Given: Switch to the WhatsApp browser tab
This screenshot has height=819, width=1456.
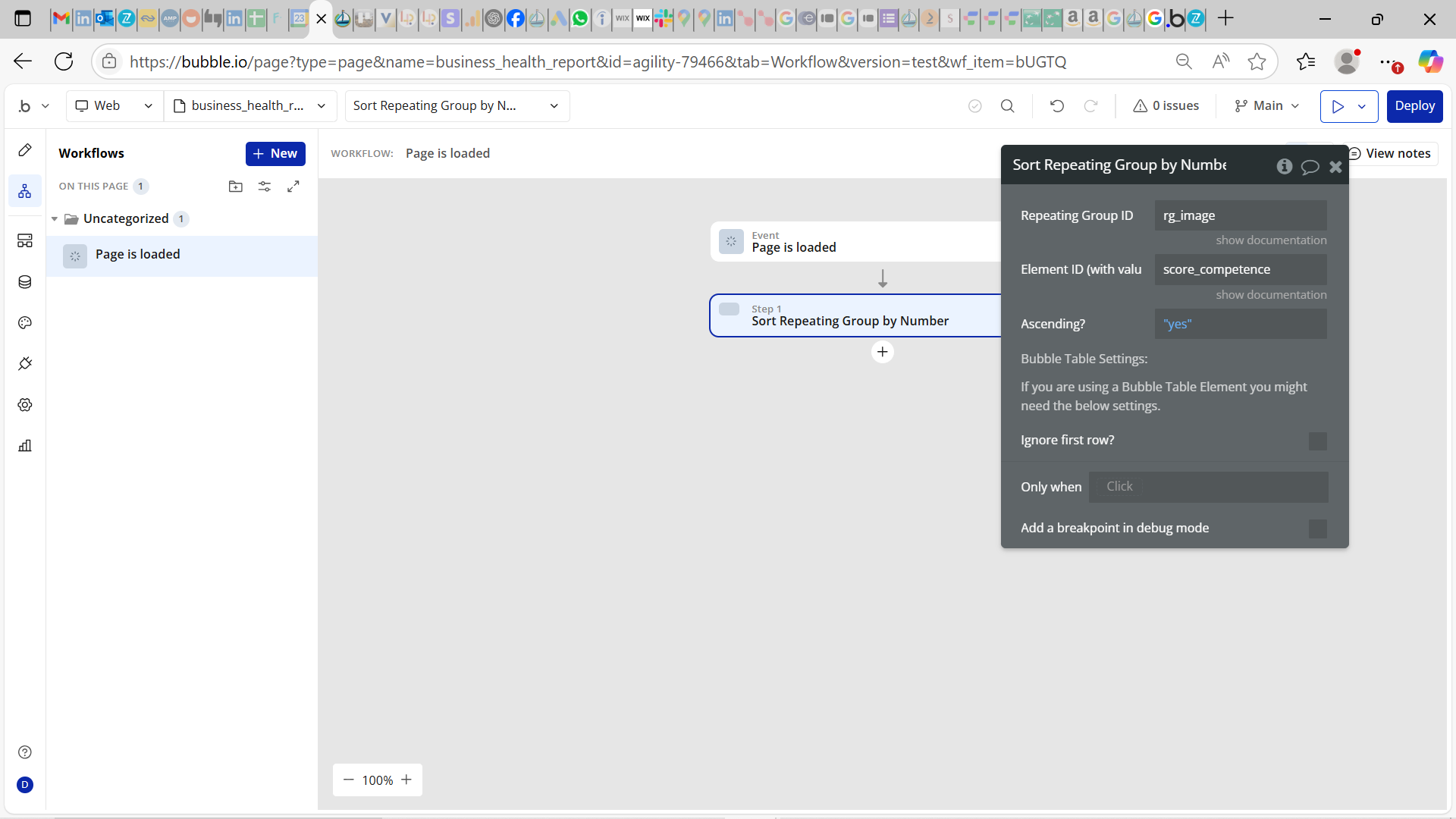Looking at the screenshot, I should pos(580,19).
